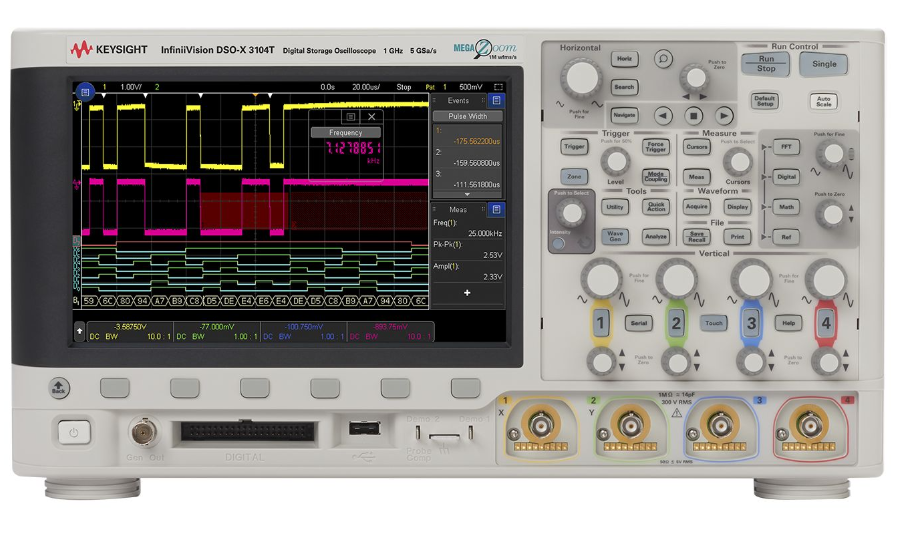
Task: Toggle channel 2 green key
Action: tap(676, 323)
